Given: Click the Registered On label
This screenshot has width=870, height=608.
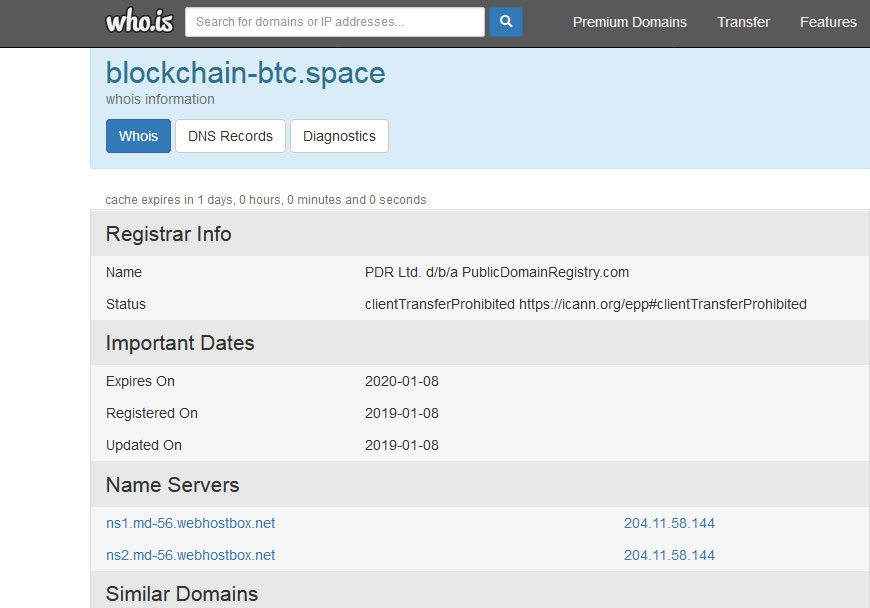Looking at the screenshot, I should [x=151, y=413].
